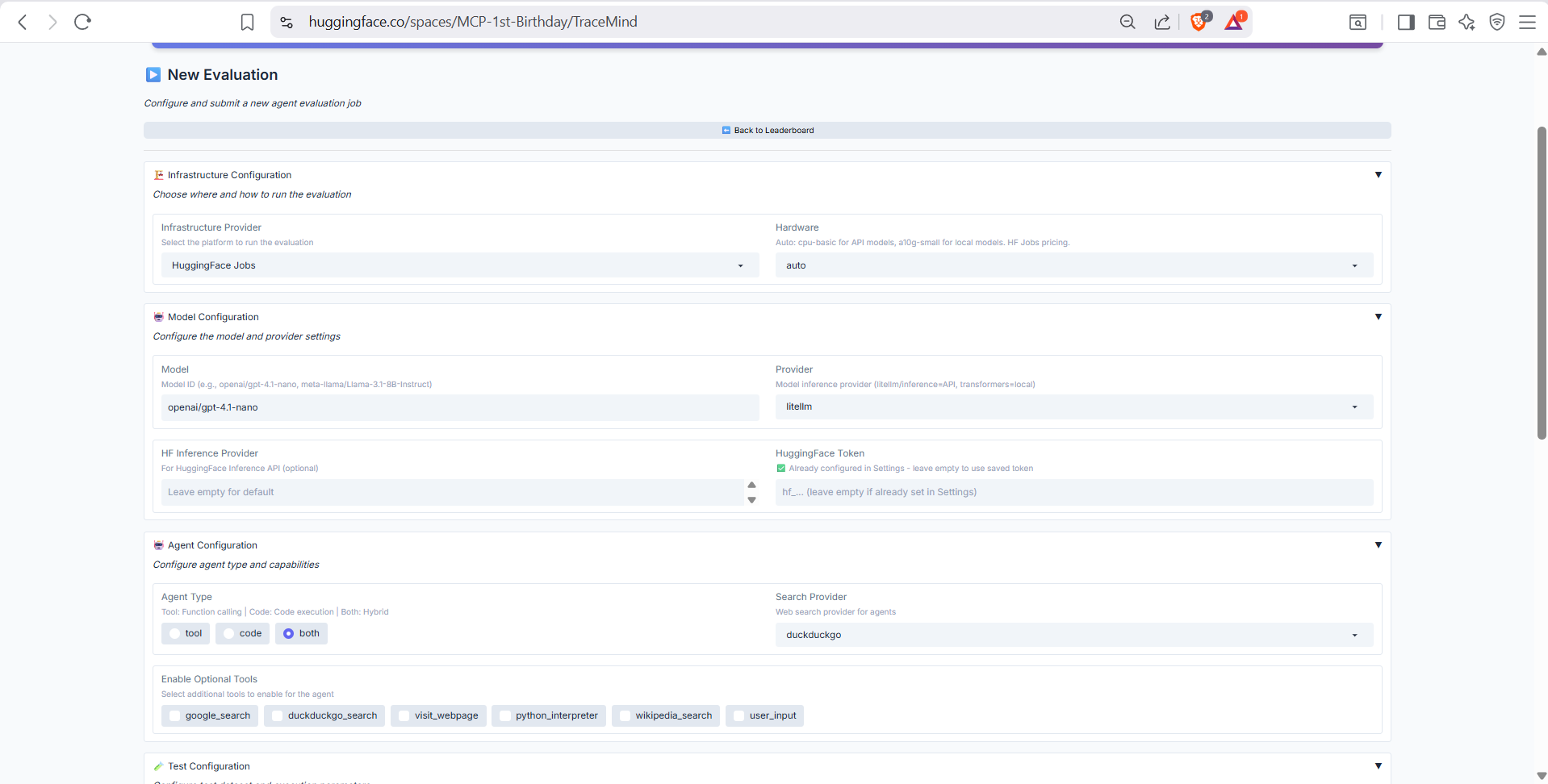The image size is (1548, 784).
Task: Collapse the Test Configuration section
Action: [1378, 766]
